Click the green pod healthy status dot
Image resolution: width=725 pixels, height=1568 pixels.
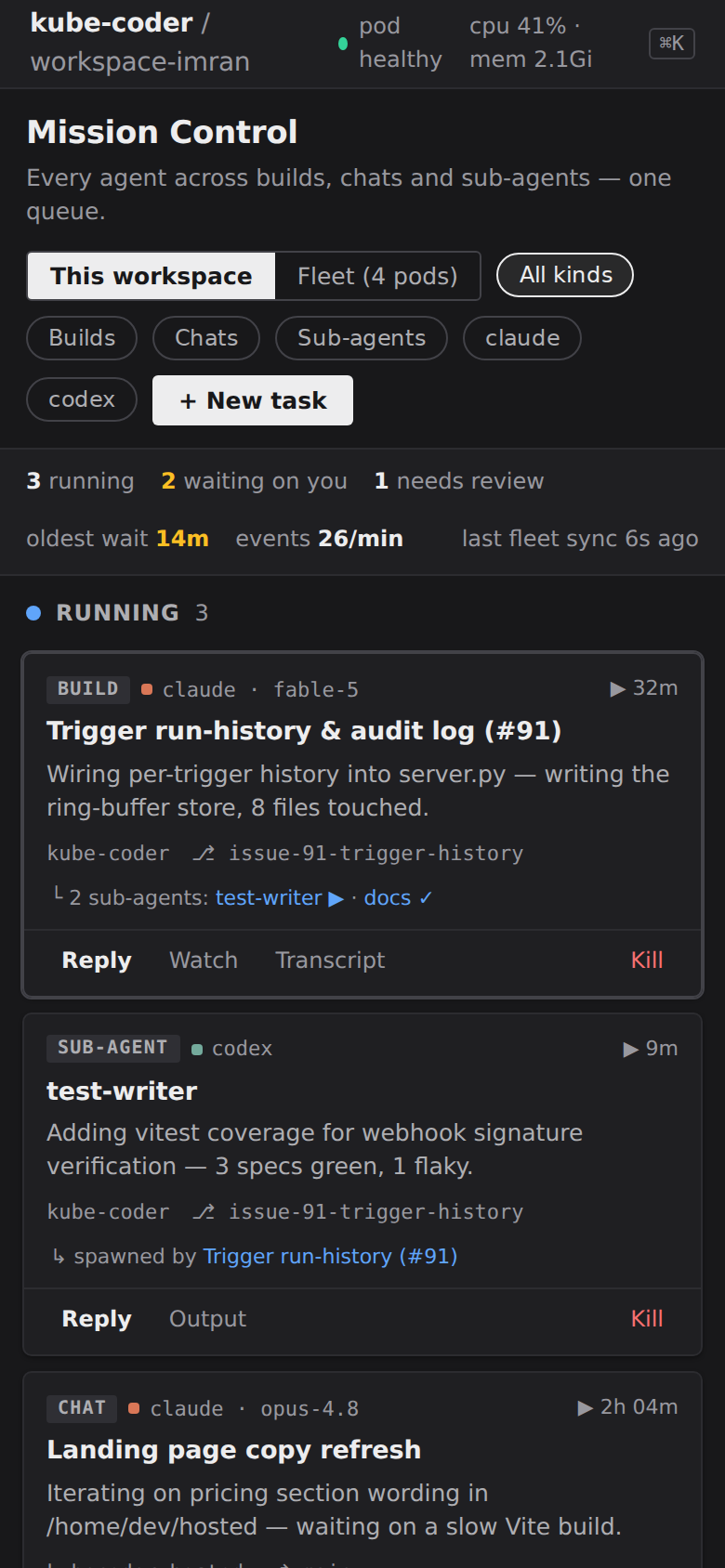point(343,44)
